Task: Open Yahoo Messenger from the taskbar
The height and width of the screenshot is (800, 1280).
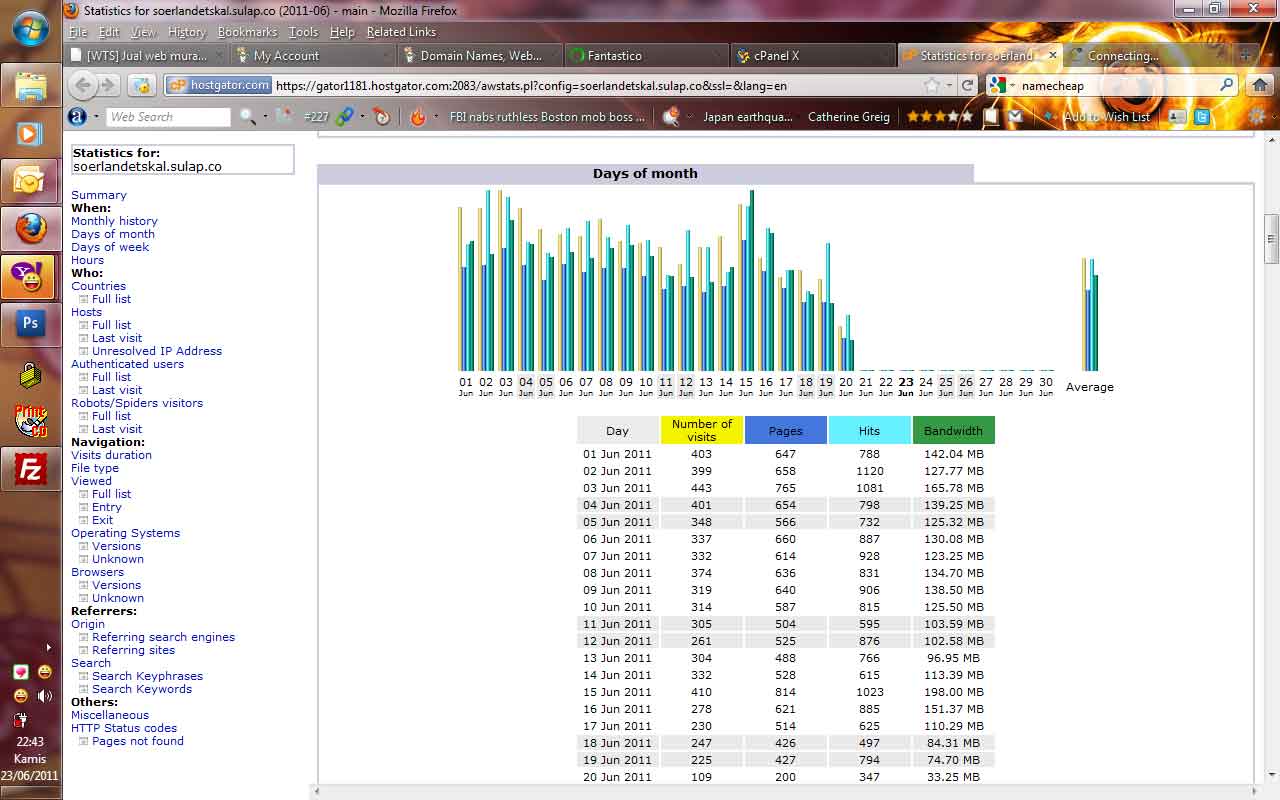Action: pyautogui.click(x=30, y=277)
